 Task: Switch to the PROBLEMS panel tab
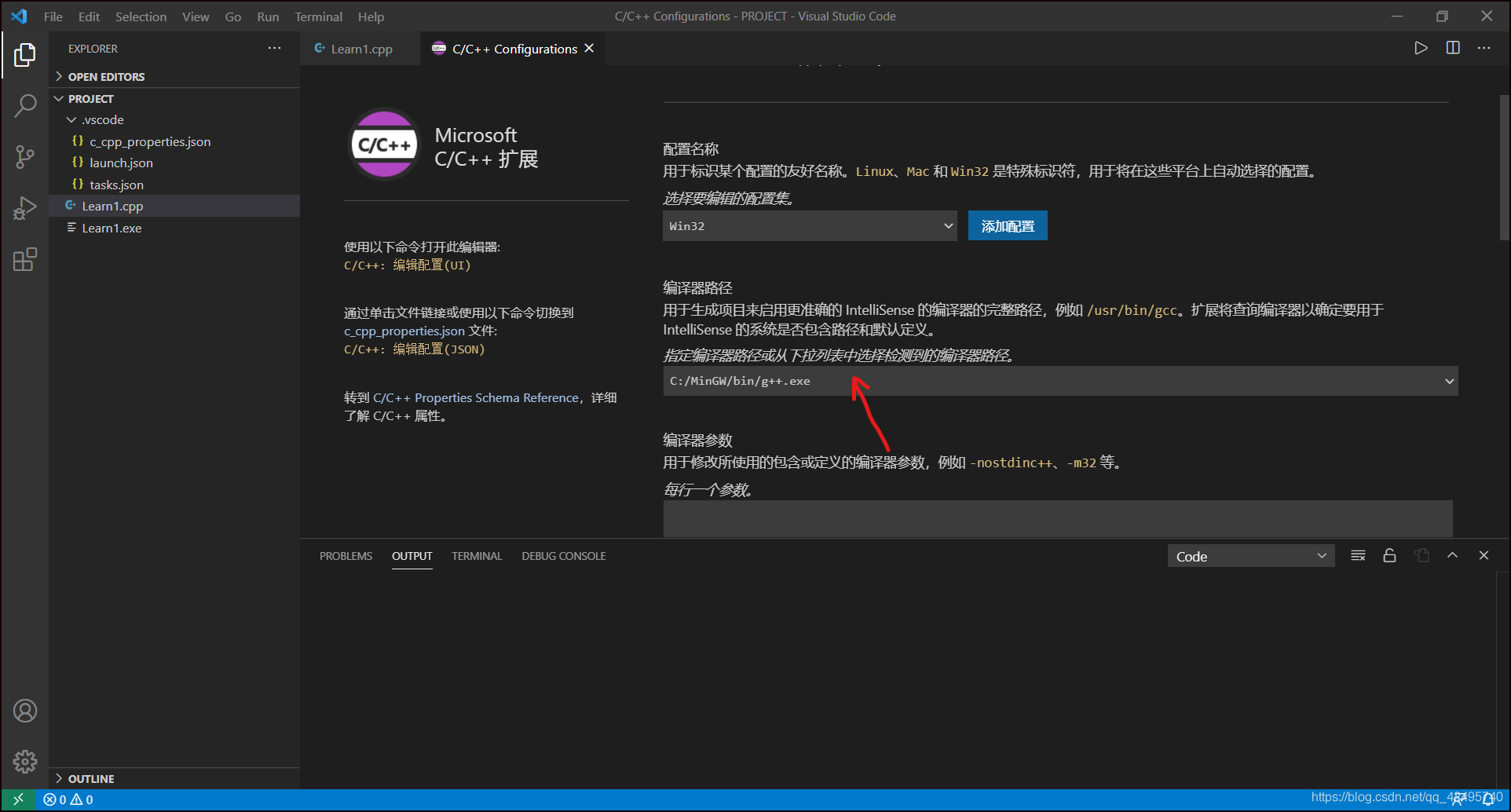tap(346, 556)
